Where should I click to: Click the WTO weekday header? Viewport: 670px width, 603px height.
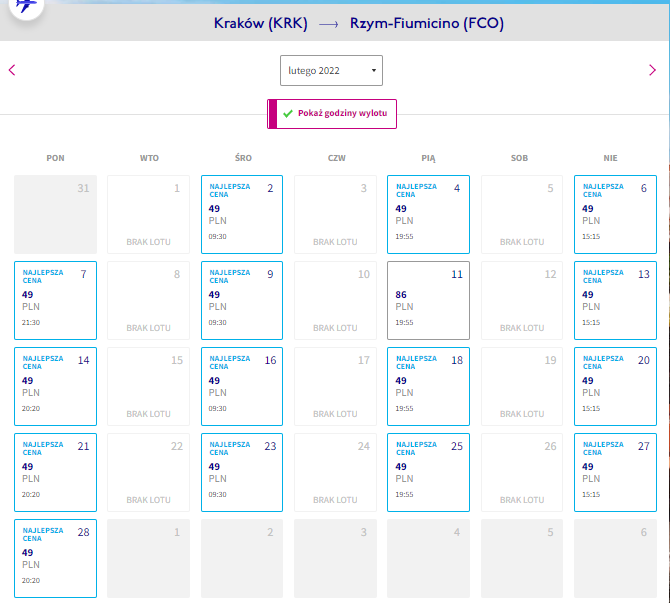(x=149, y=158)
